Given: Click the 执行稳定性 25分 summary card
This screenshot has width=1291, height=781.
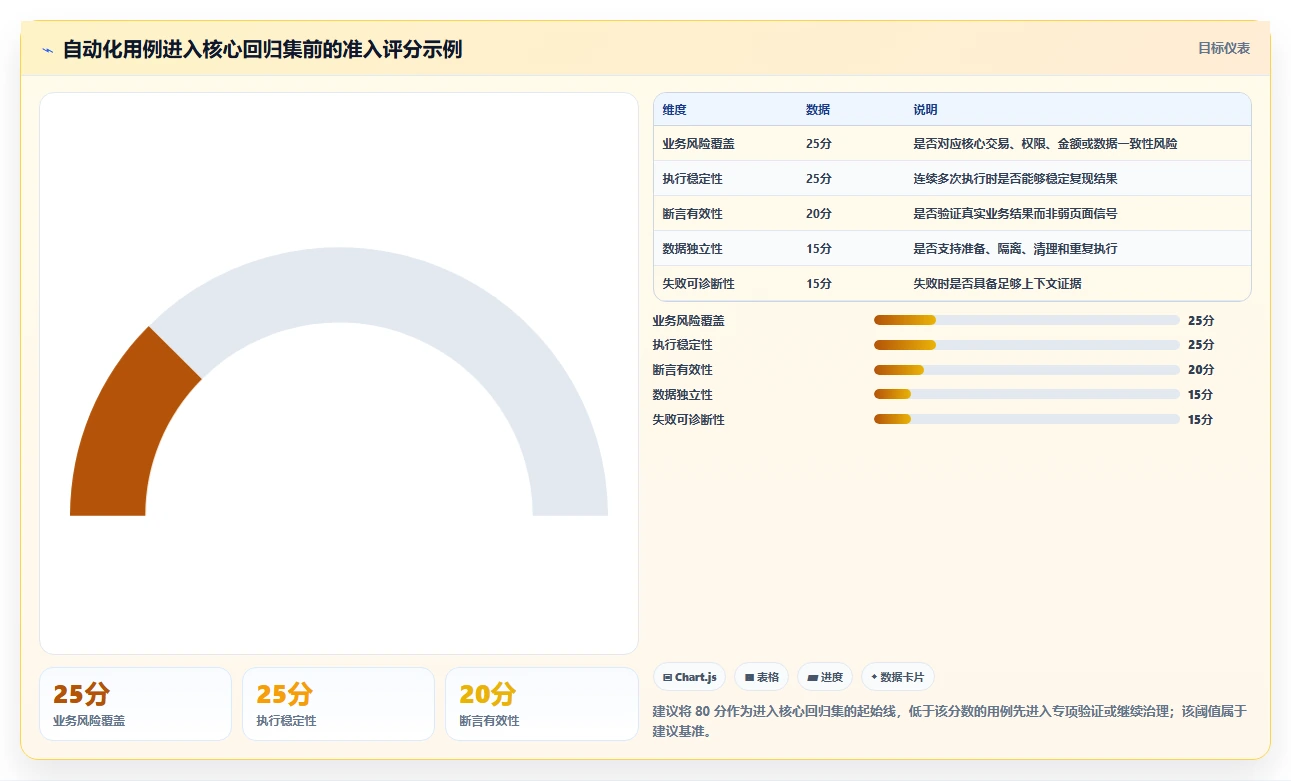Looking at the screenshot, I should [338, 704].
